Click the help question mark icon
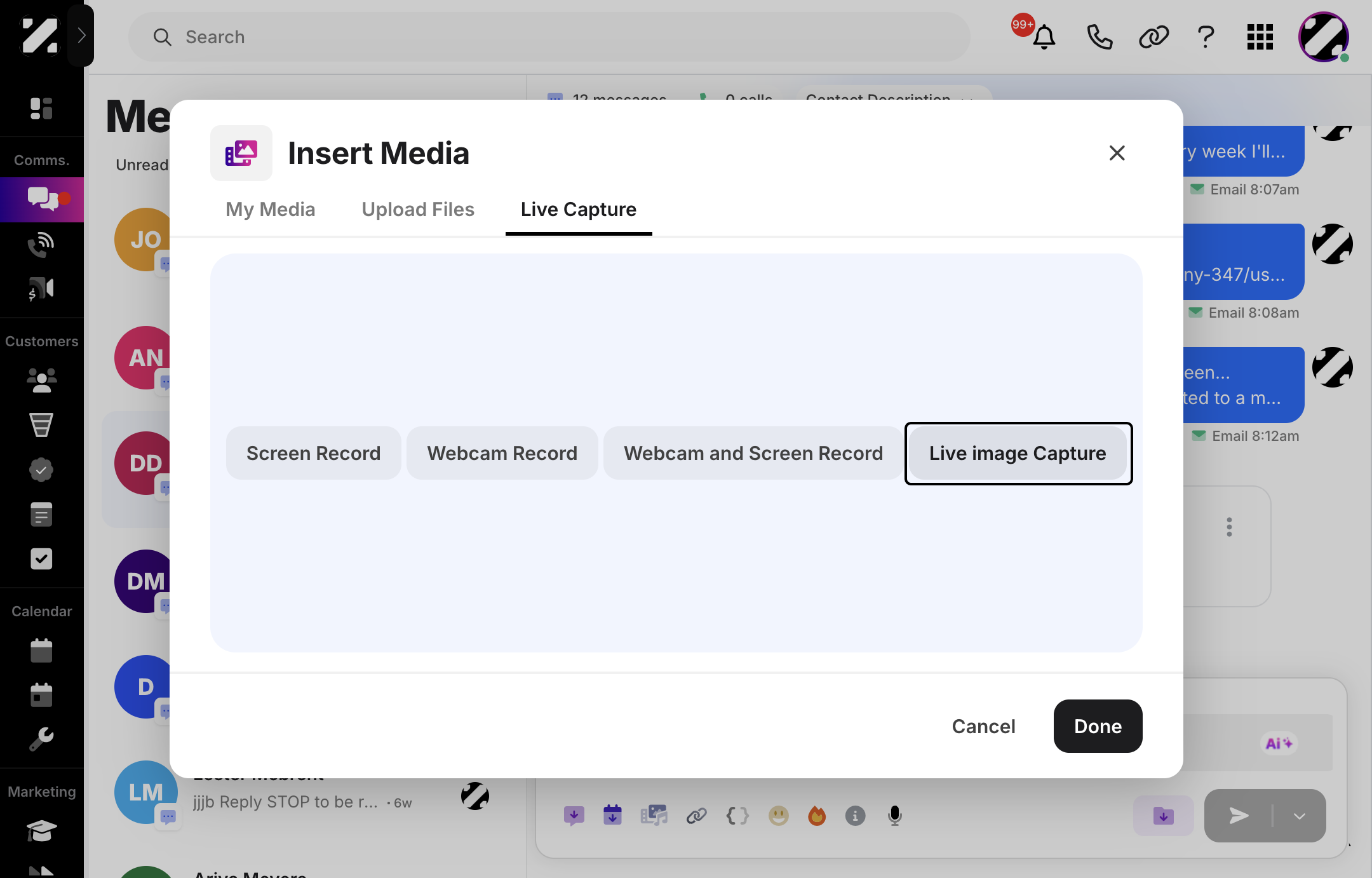 coord(1206,37)
